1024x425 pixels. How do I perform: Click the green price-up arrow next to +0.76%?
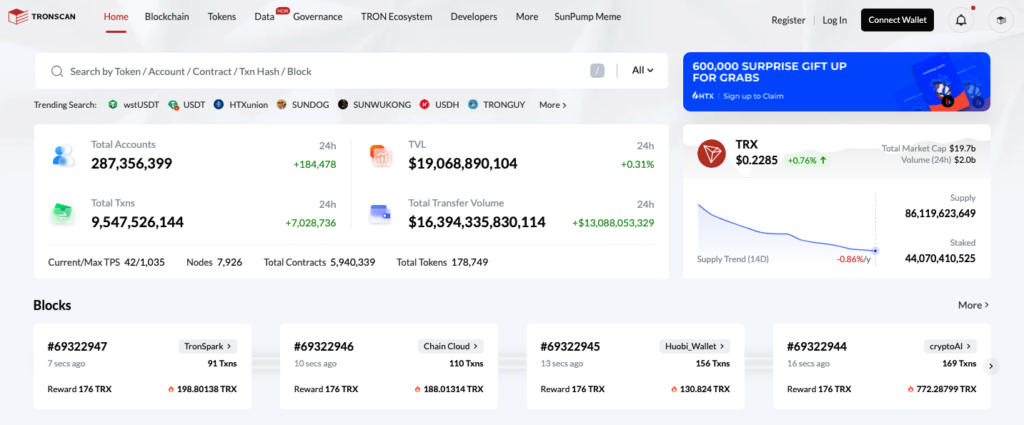(824, 160)
